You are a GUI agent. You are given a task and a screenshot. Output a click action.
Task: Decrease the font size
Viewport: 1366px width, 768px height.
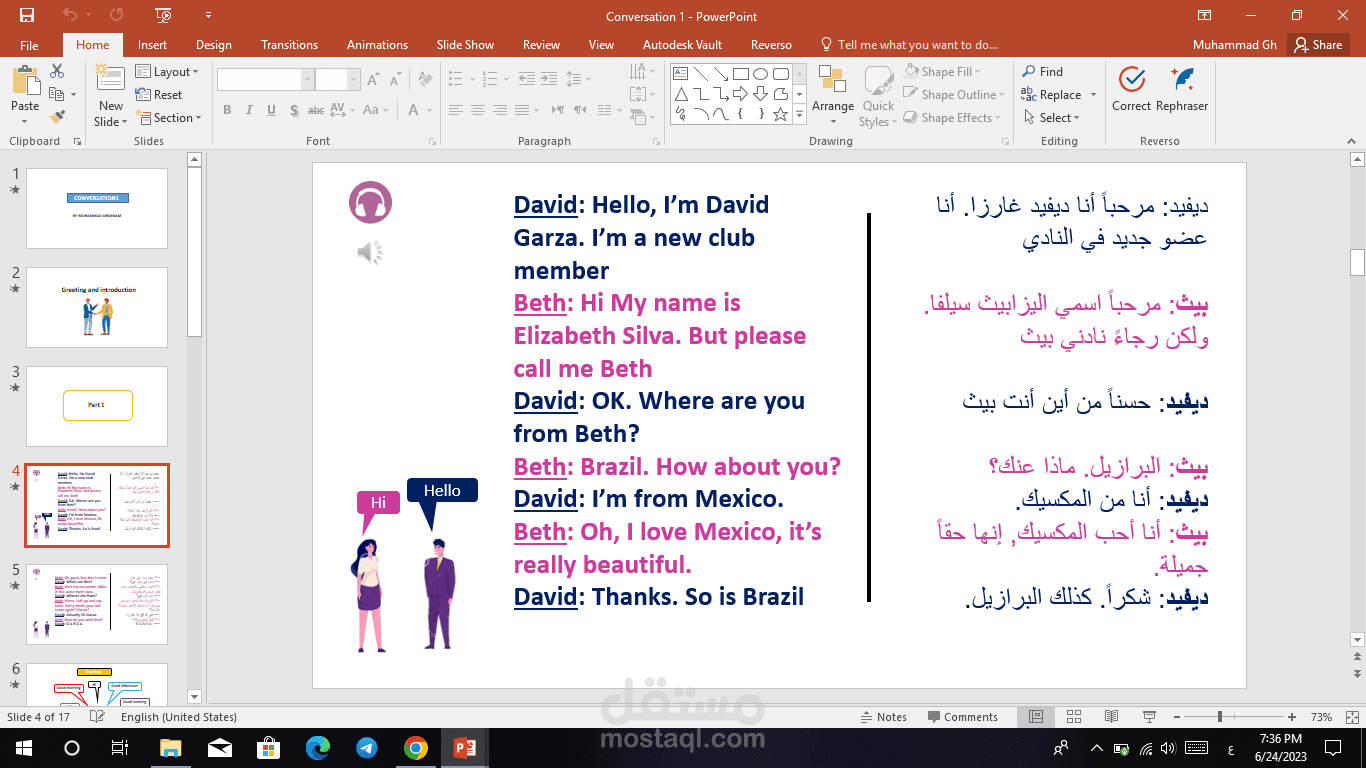point(394,80)
